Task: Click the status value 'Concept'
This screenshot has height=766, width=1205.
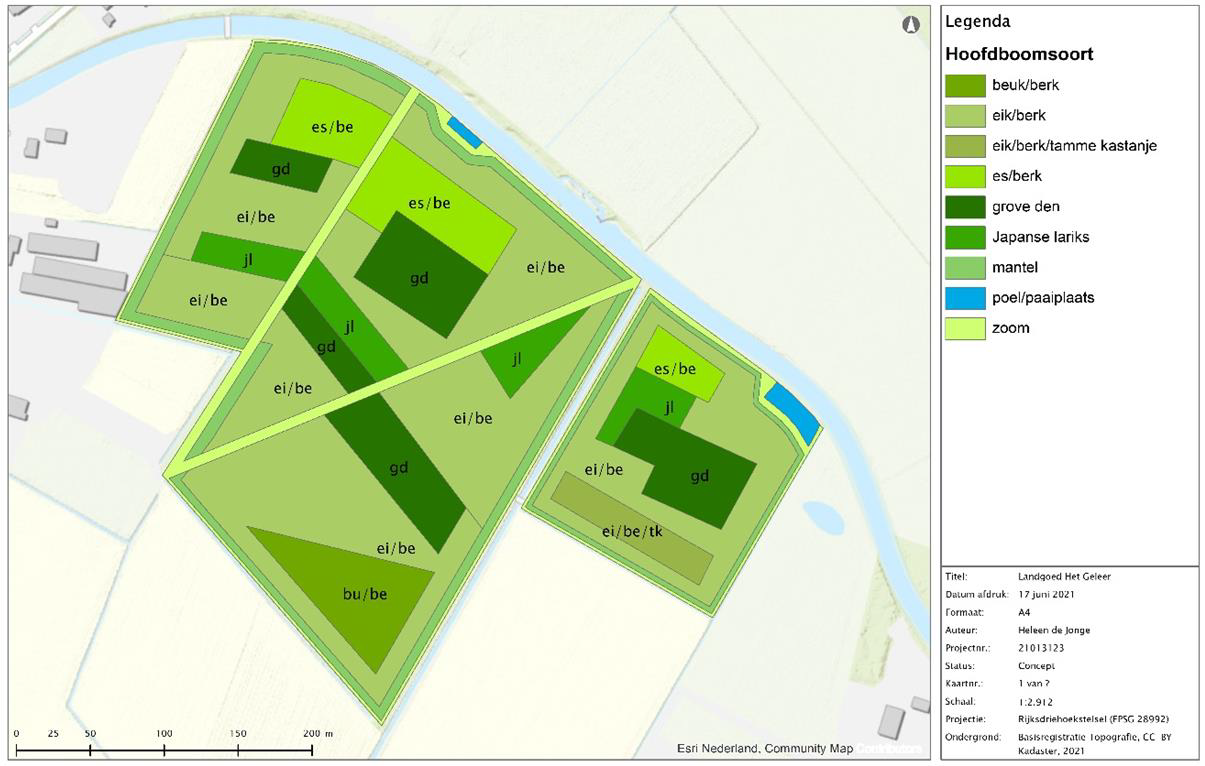Action: (x=1037, y=665)
